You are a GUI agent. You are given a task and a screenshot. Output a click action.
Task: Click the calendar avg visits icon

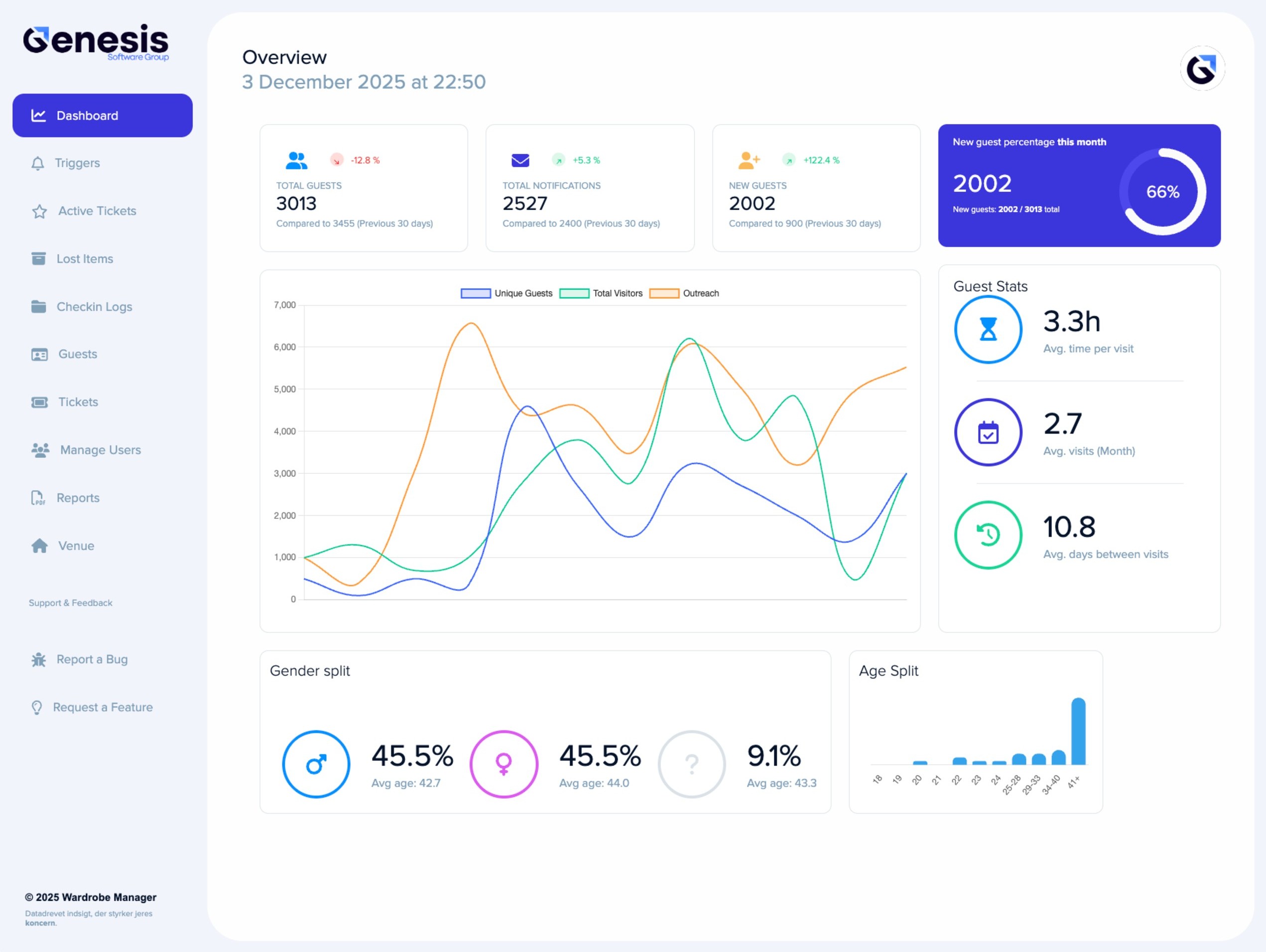988,433
